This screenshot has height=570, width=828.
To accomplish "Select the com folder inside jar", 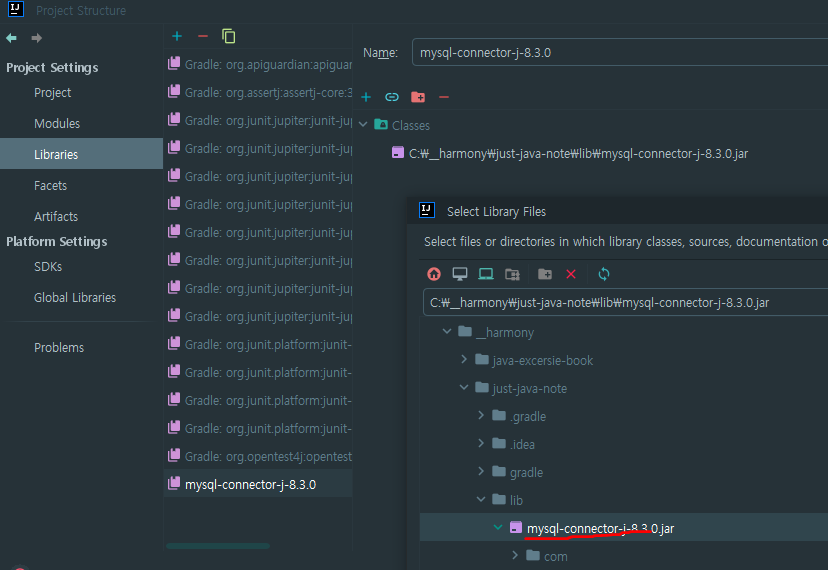I will (x=556, y=556).
